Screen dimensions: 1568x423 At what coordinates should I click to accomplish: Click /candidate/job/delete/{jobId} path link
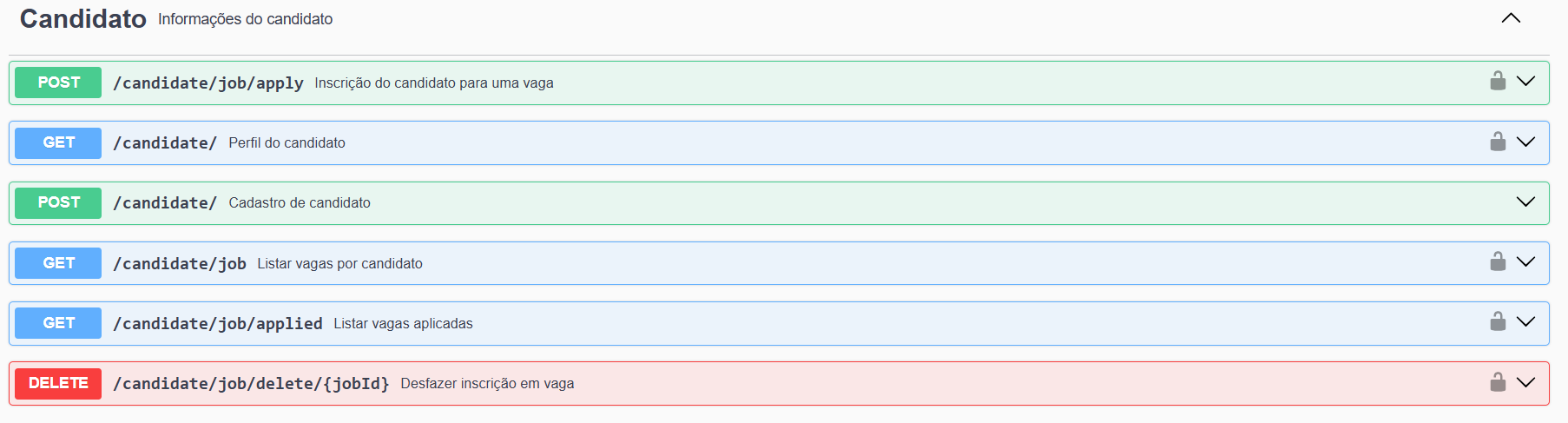click(x=251, y=384)
